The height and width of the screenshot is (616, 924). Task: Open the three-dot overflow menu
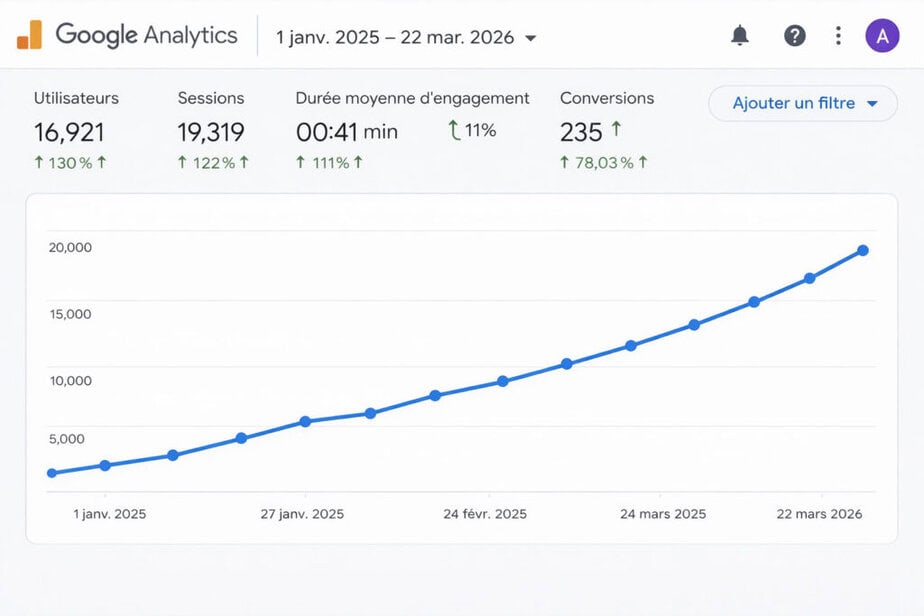pyautogui.click(x=838, y=35)
